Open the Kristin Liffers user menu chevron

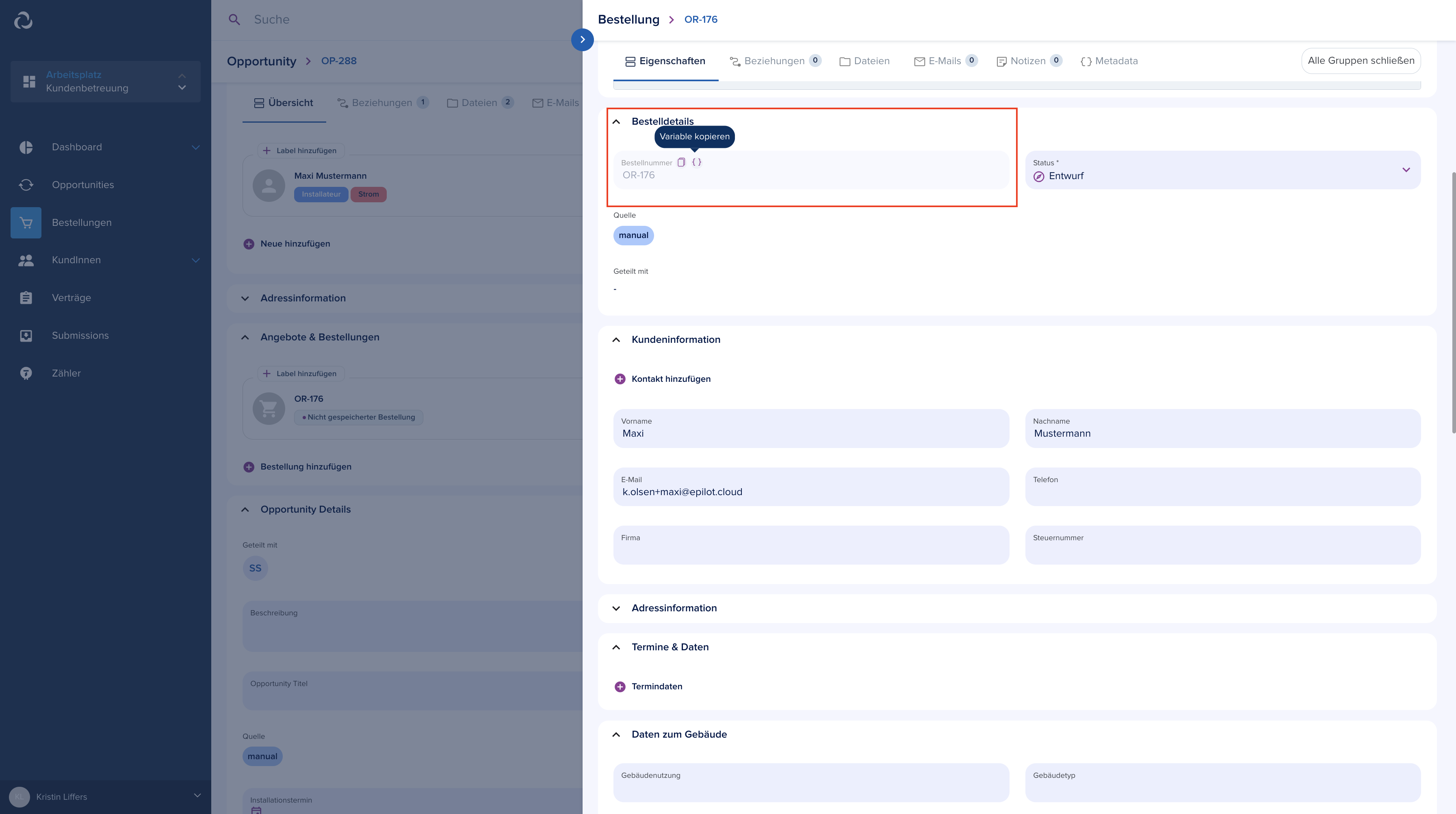click(197, 795)
